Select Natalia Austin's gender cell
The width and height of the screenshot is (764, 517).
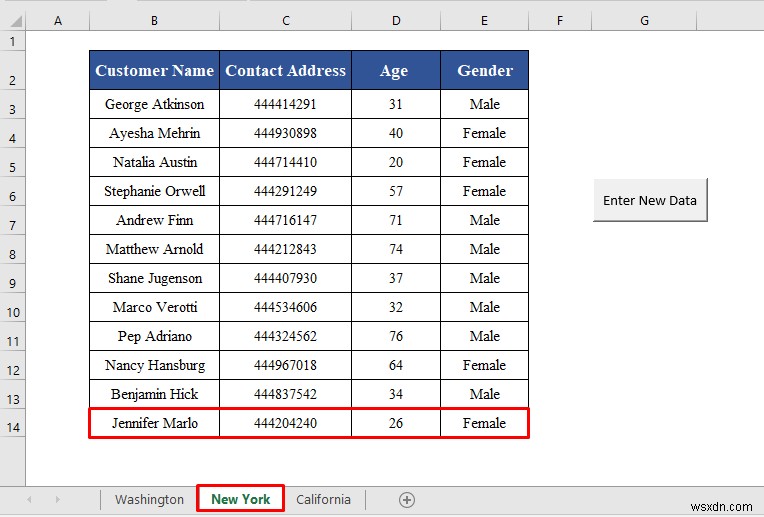tap(484, 162)
